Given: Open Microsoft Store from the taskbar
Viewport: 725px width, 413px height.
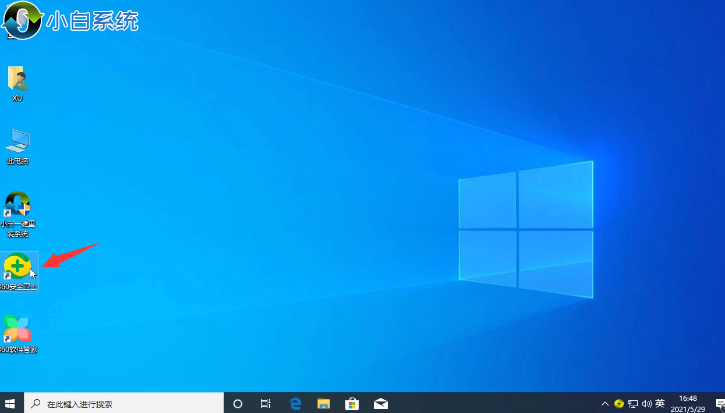Looking at the screenshot, I should (x=352, y=403).
